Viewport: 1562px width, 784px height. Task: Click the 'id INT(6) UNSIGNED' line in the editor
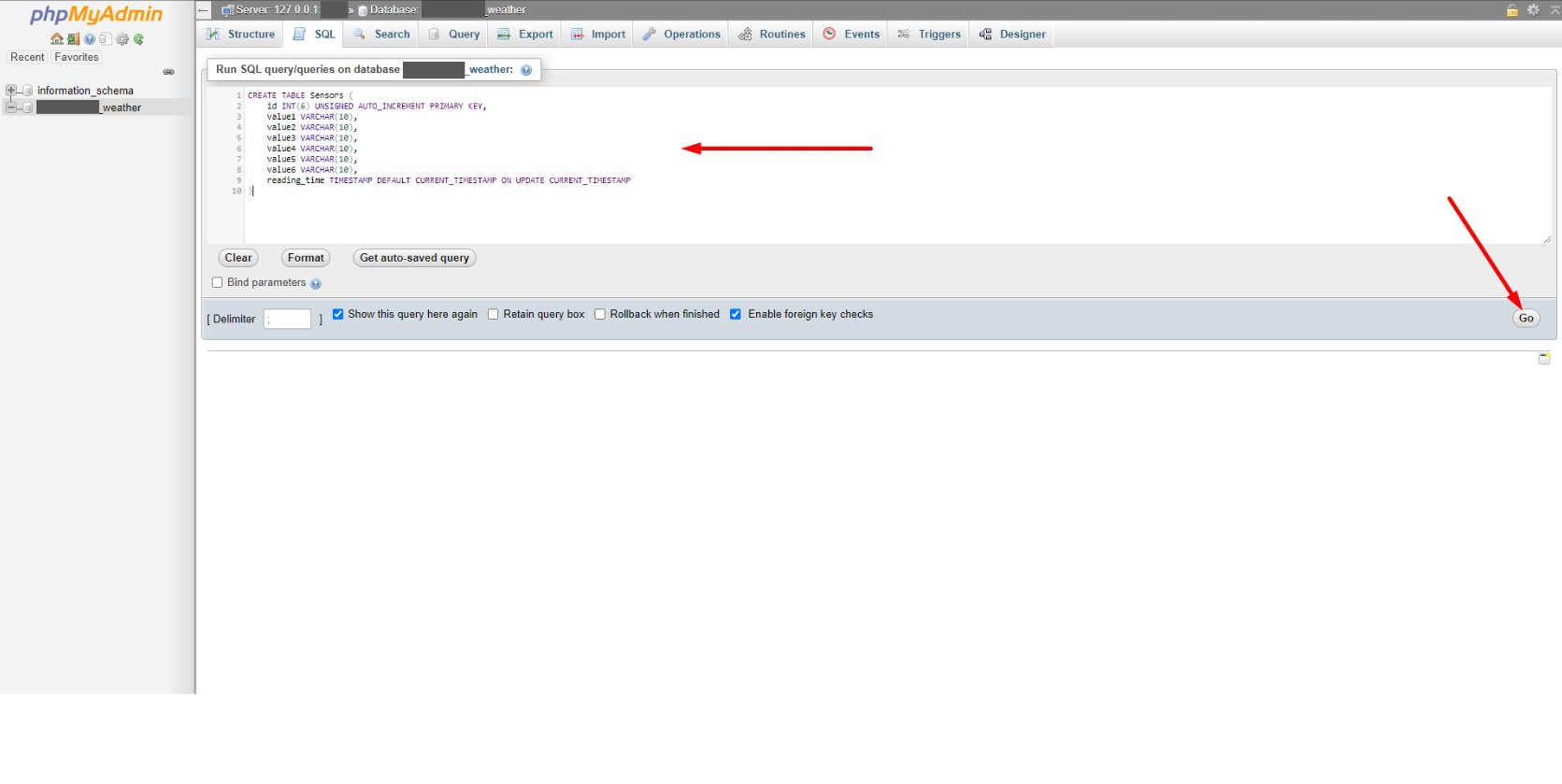coord(377,107)
